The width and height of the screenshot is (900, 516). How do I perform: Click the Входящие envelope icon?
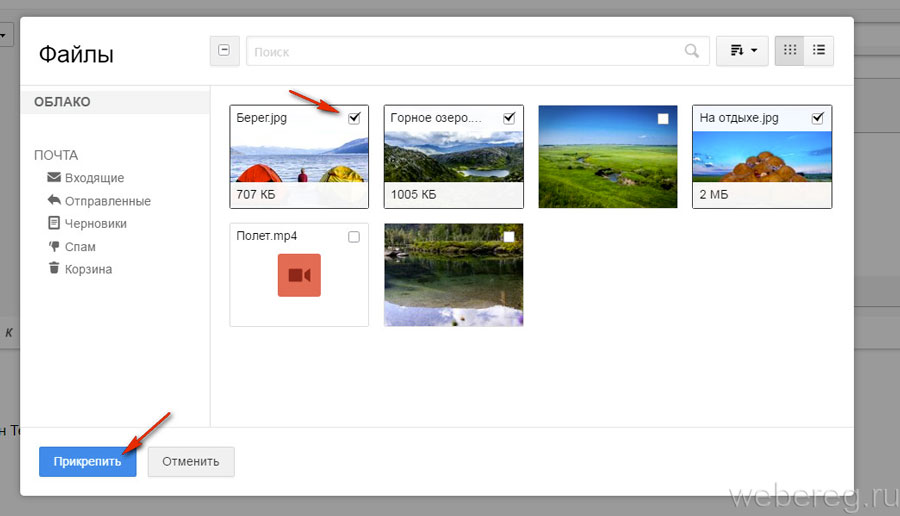(54, 177)
